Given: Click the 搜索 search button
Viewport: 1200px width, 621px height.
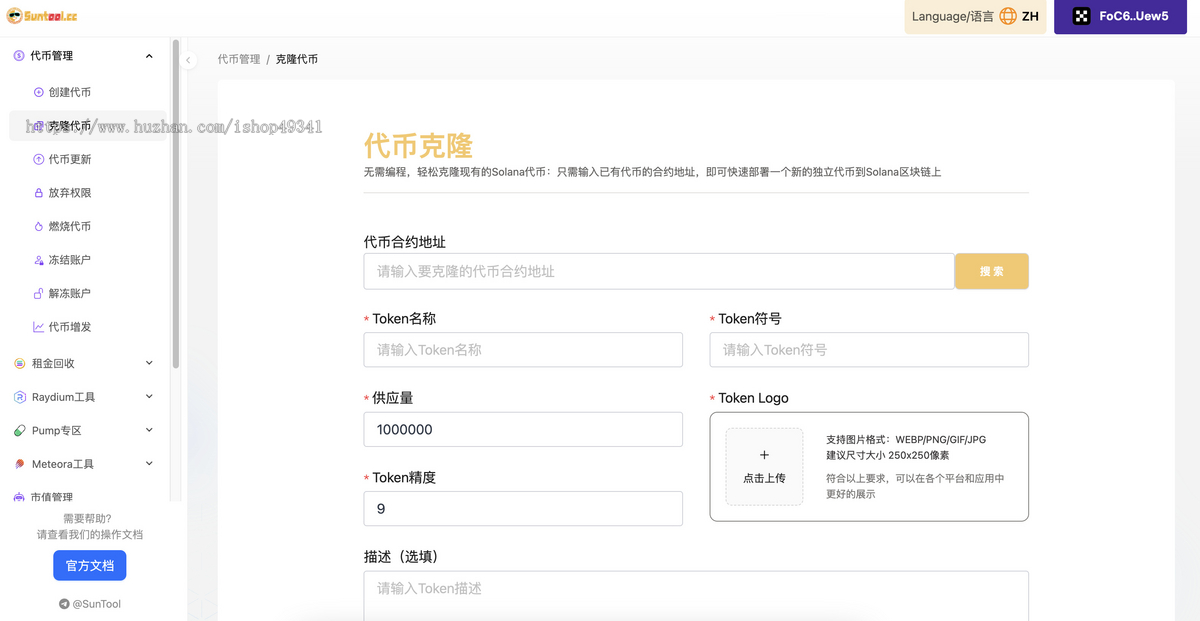Looking at the screenshot, I should tap(992, 271).
